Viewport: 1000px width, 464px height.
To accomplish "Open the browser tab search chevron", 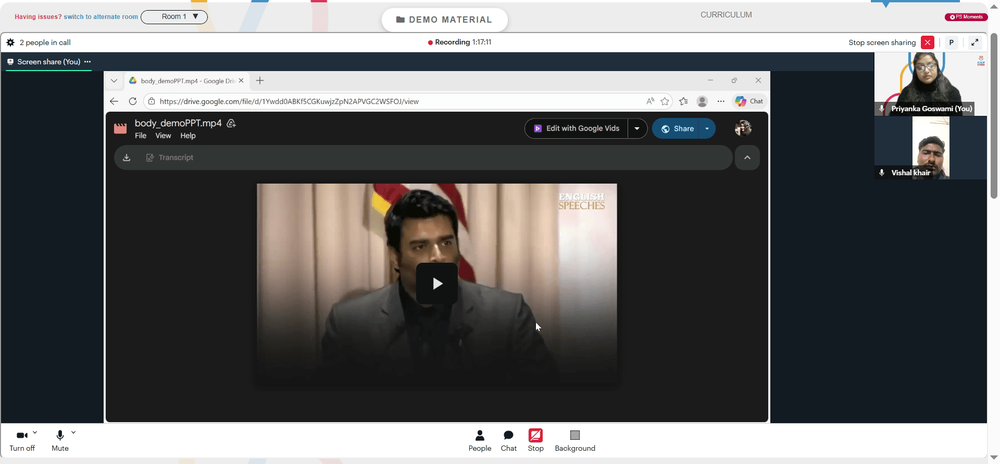I will point(114,81).
